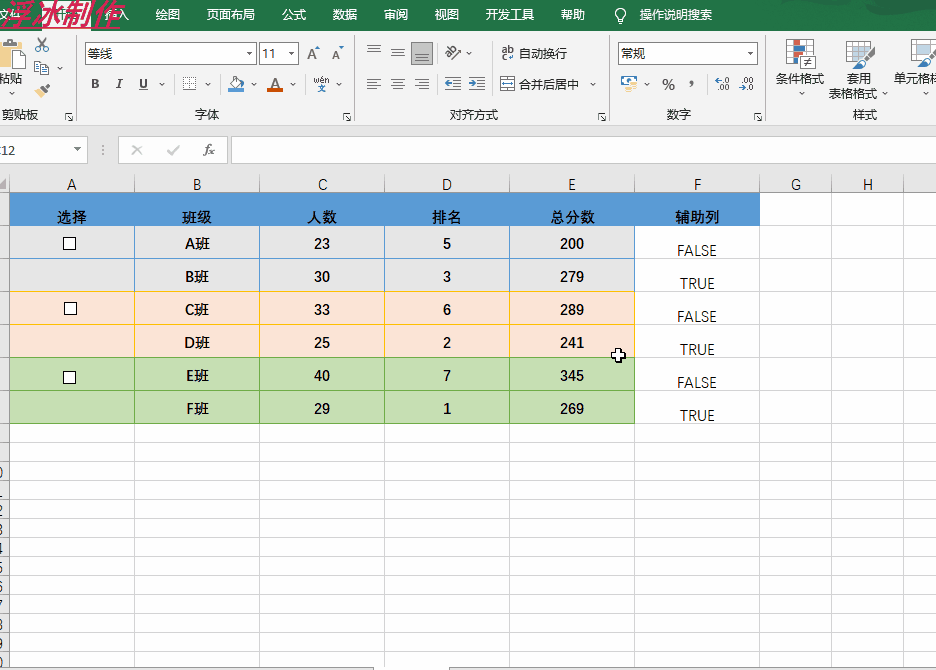This screenshot has width=936, height=670.
Task: Toggle Bold formatting
Action: 95,84
